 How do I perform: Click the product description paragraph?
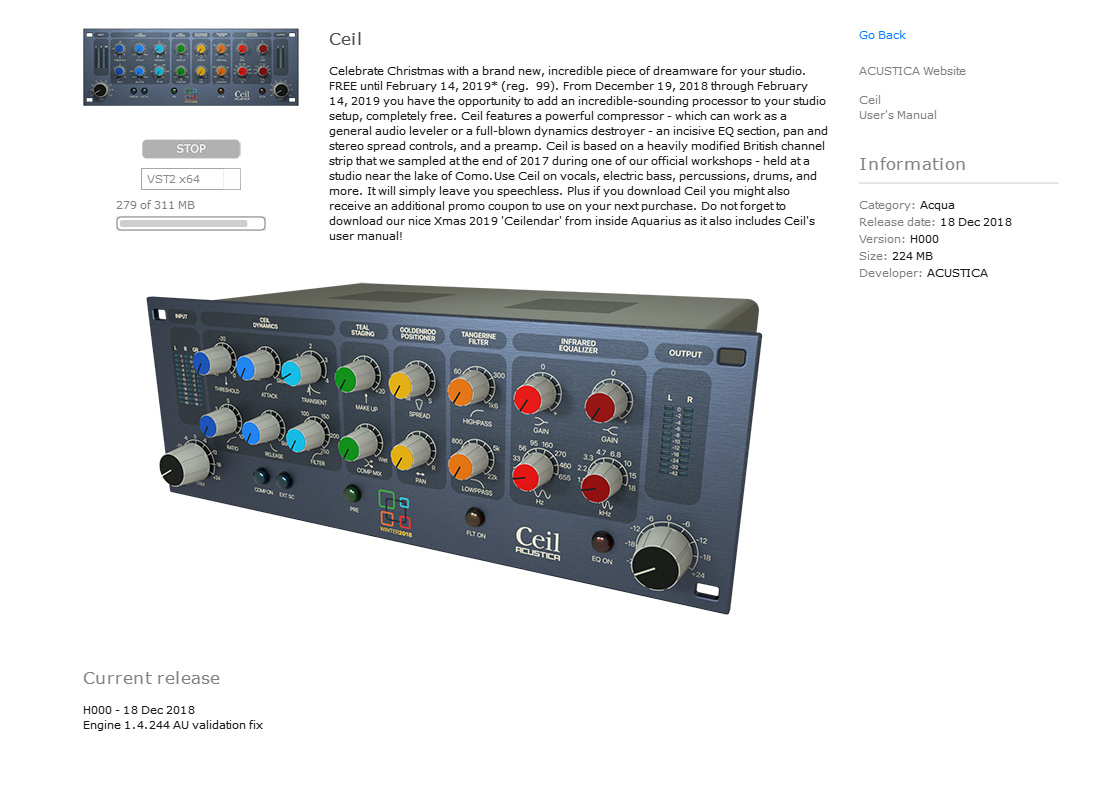pyautogui.click(x=578, y=153)
